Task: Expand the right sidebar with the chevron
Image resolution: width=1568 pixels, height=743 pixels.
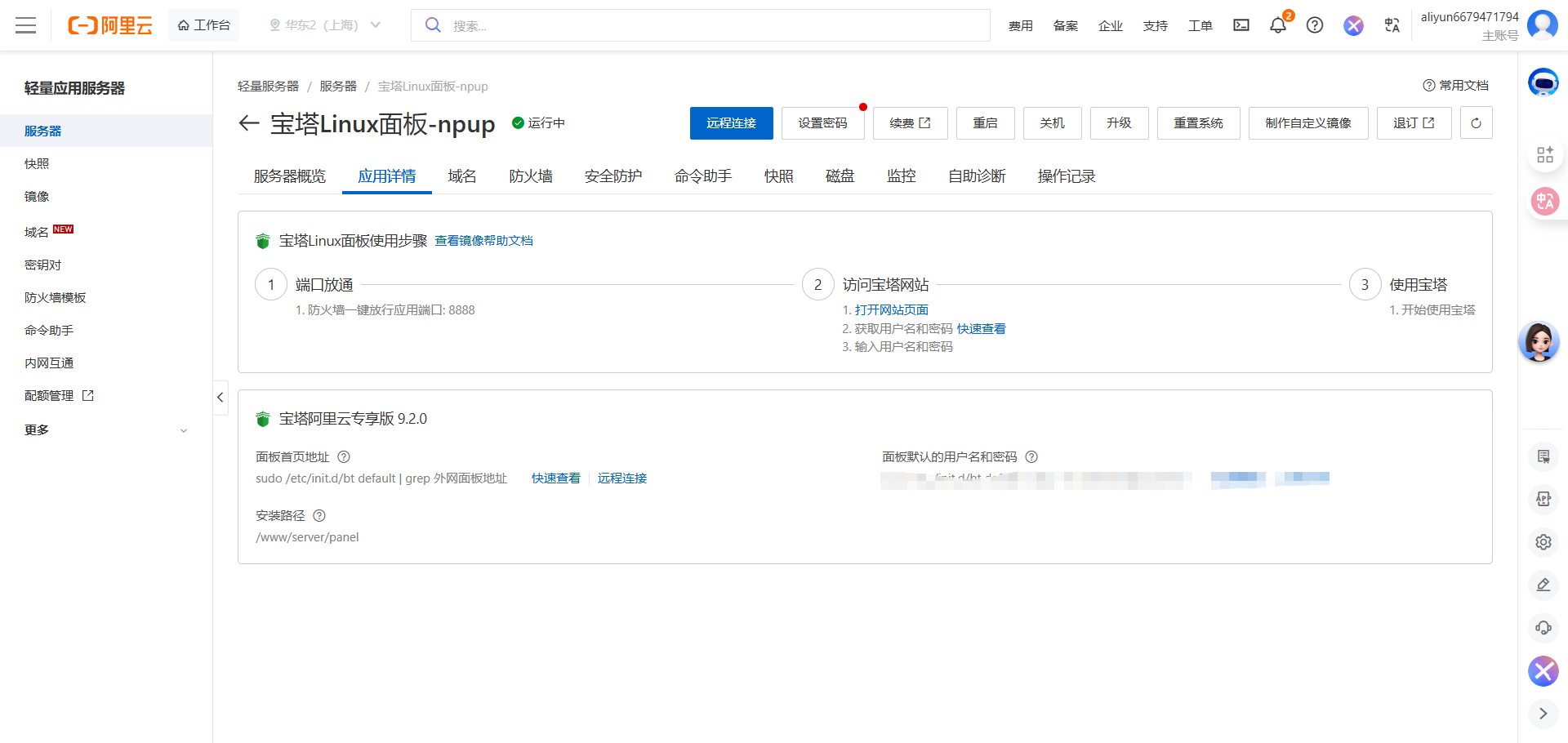Action: tap(1543, 714)
